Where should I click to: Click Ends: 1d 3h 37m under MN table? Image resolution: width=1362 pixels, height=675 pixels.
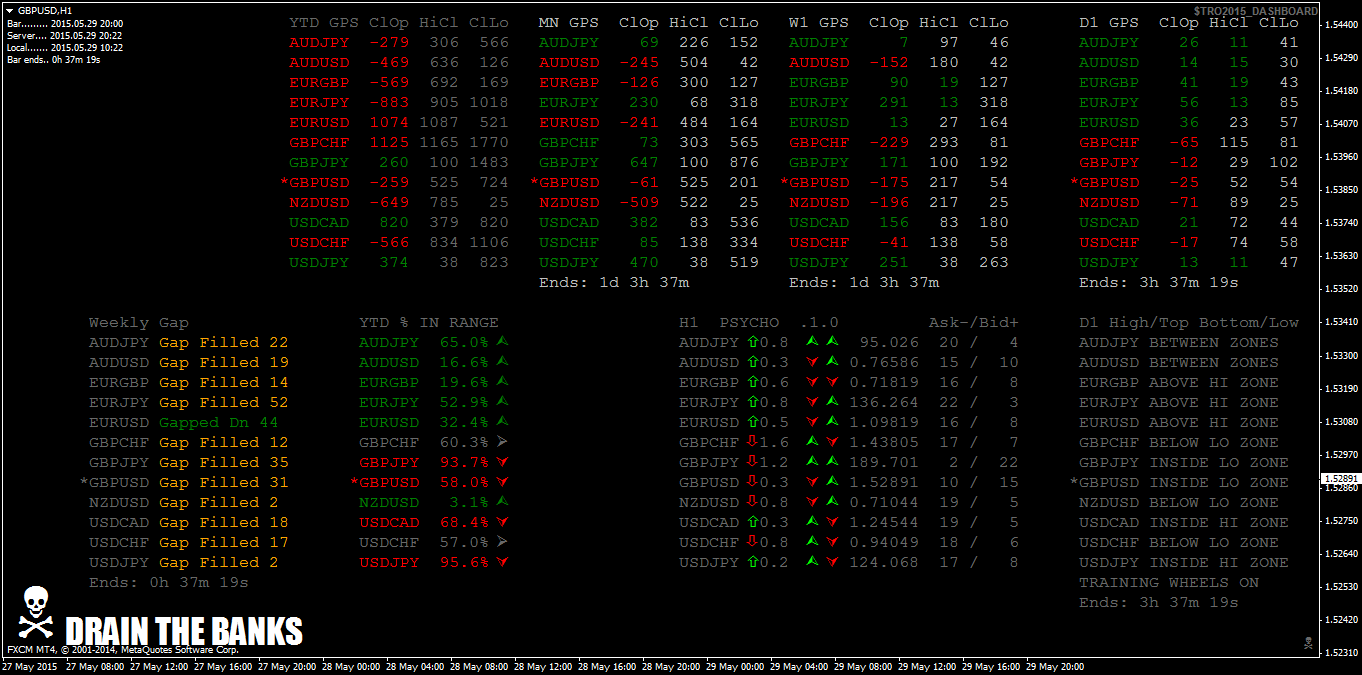(x=614, y=282)
